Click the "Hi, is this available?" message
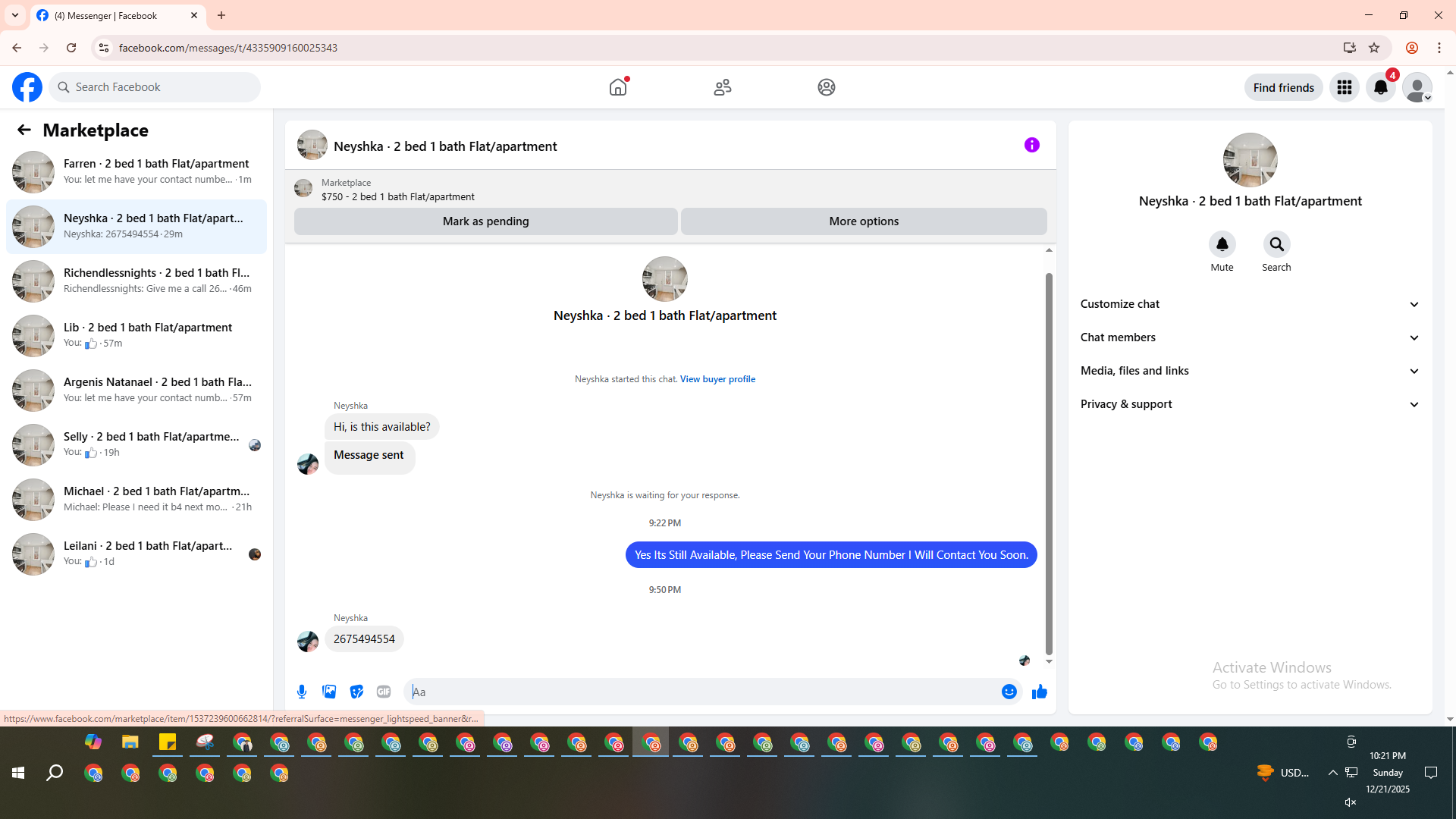The image size is (1456, 819). coord(382,427)
